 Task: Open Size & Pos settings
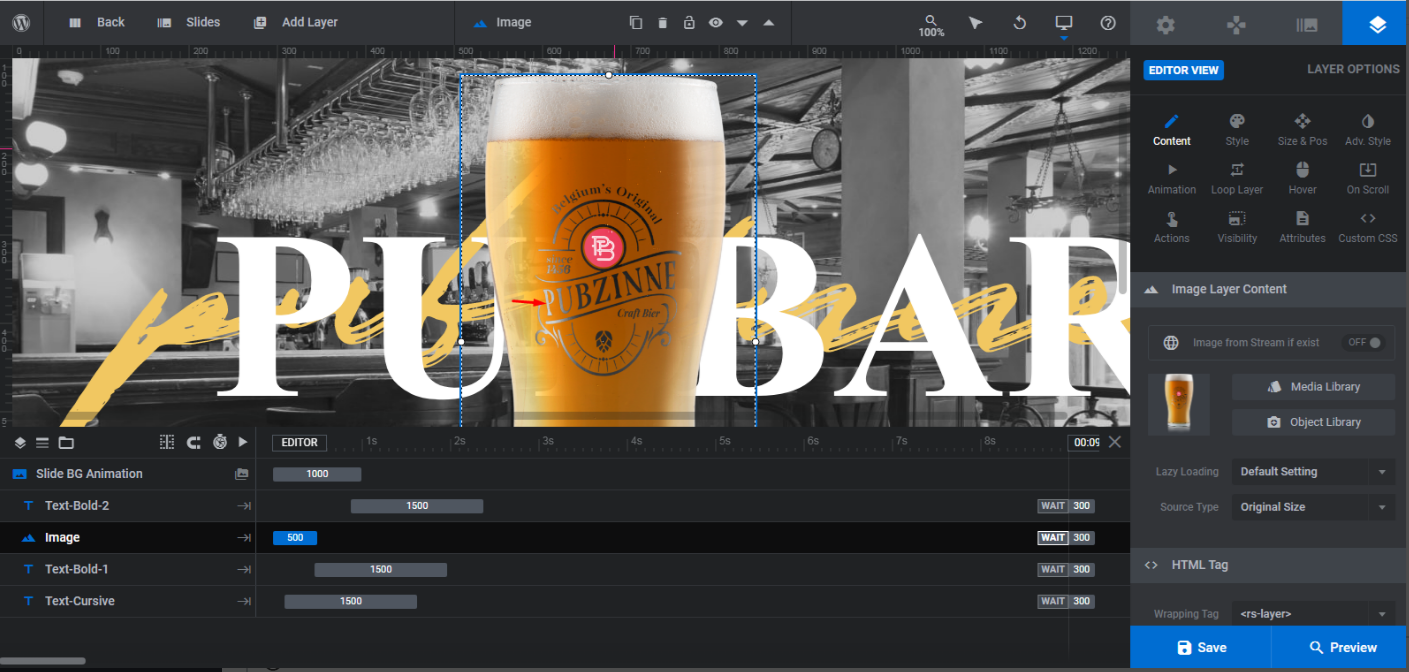1302,130
